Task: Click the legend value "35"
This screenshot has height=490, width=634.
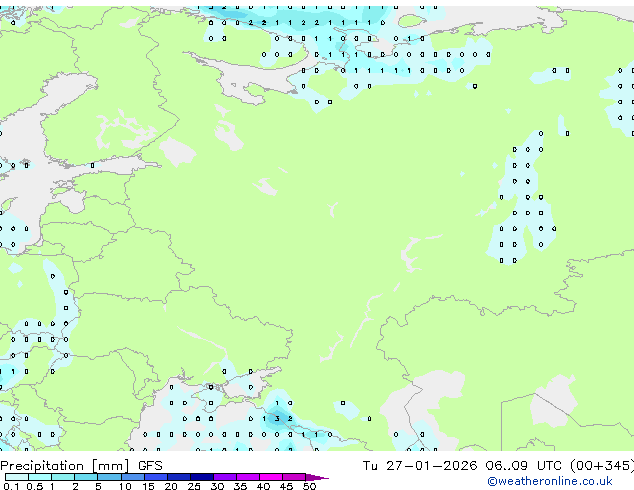Action: click(x=240, y=486)
